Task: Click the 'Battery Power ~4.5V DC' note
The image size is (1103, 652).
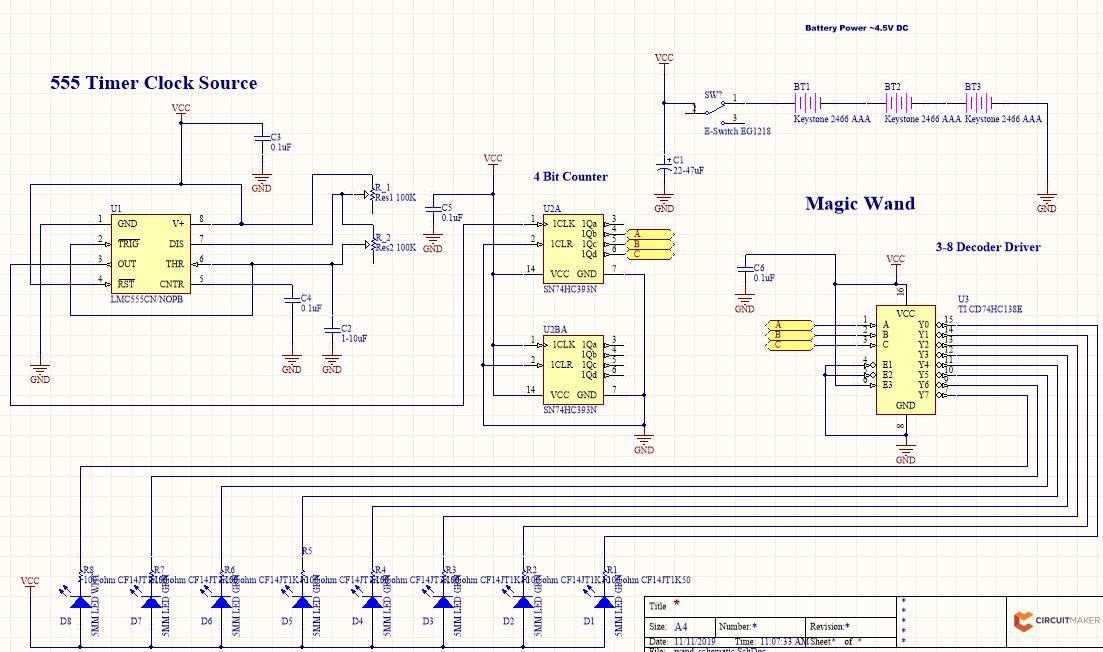Action: click(x=856, y=28)
